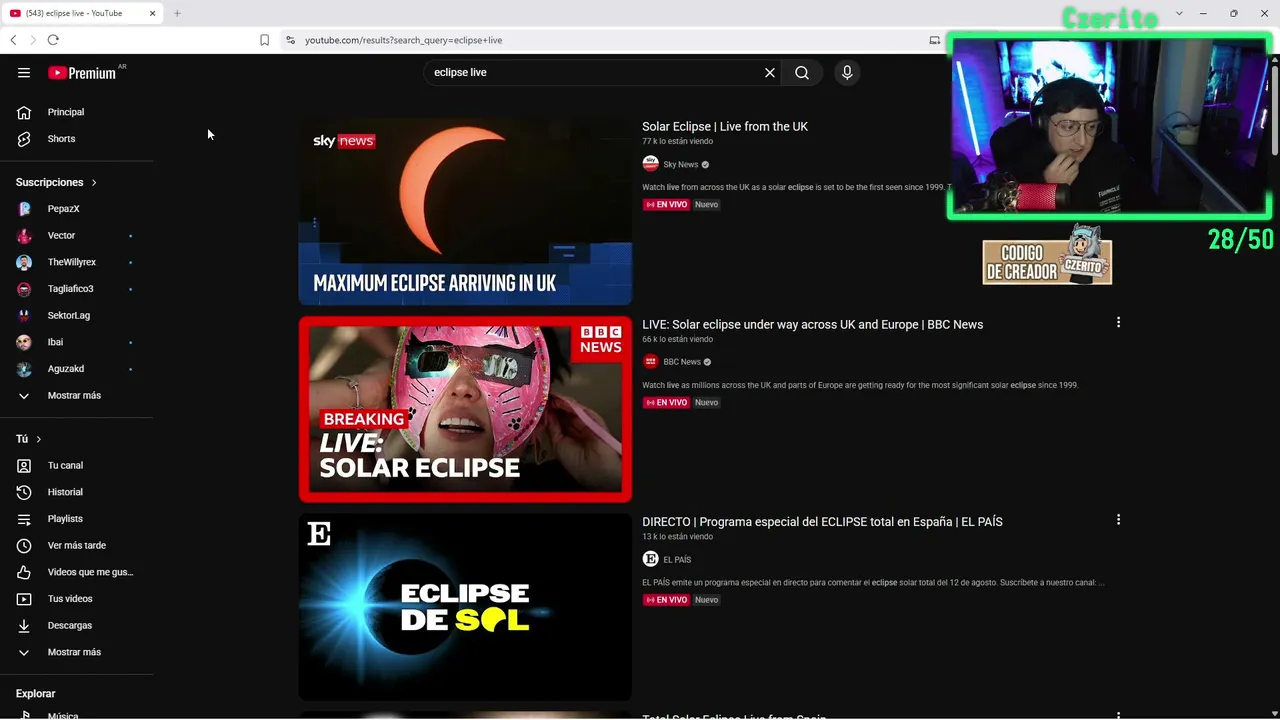Open the three-dot menu for EL PAÍS video
This screenshot has width=1280, height=720.
point(1118,520)
